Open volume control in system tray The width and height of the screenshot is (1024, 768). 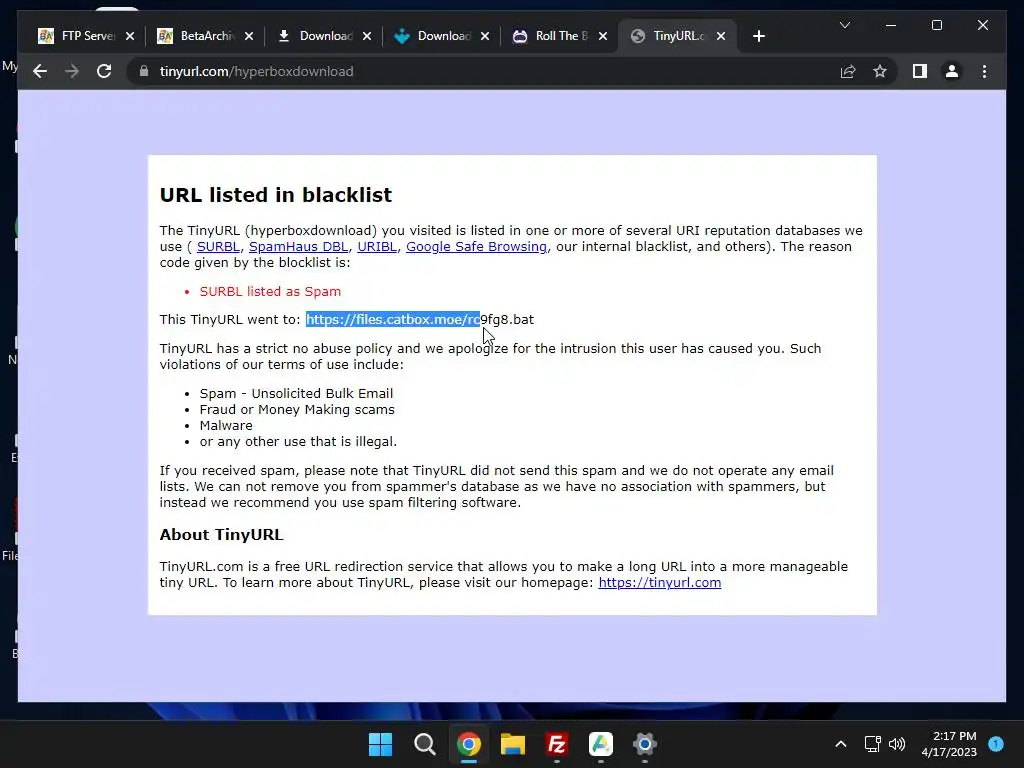click(897, 744)
